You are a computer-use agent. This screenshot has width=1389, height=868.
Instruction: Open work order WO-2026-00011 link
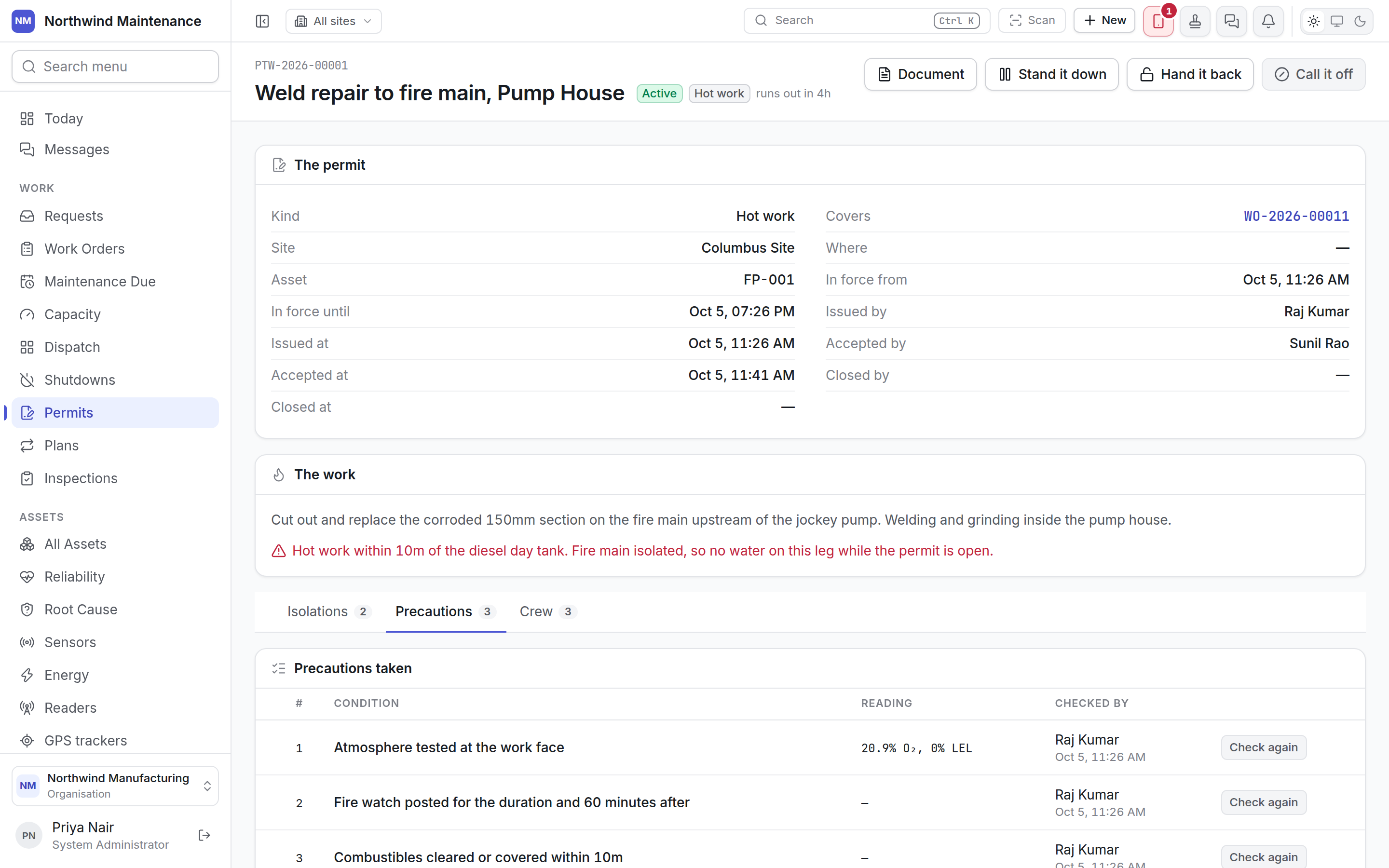pos(1296,217)
